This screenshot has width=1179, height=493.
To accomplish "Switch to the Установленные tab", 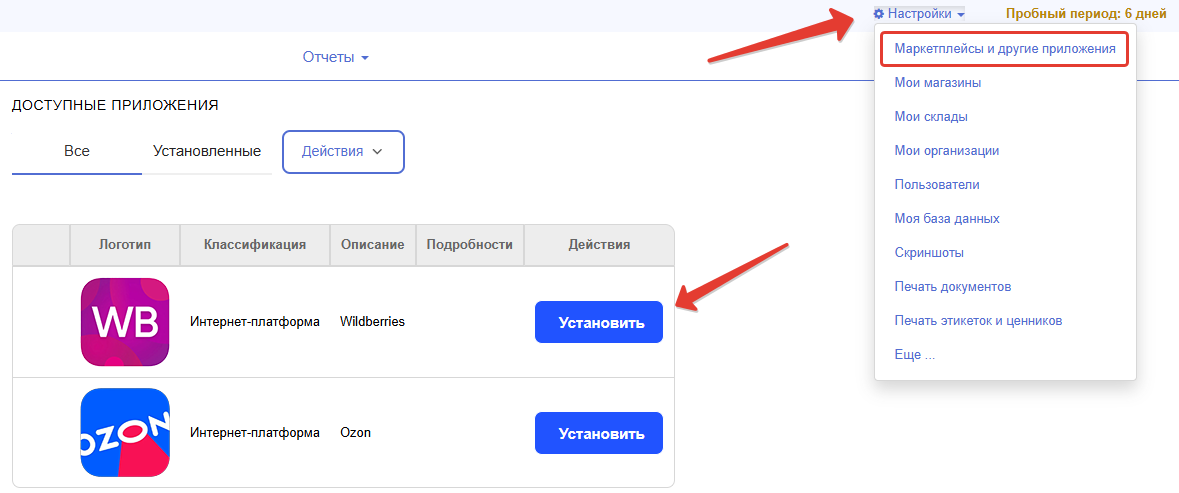I will [x=207, y=151].
